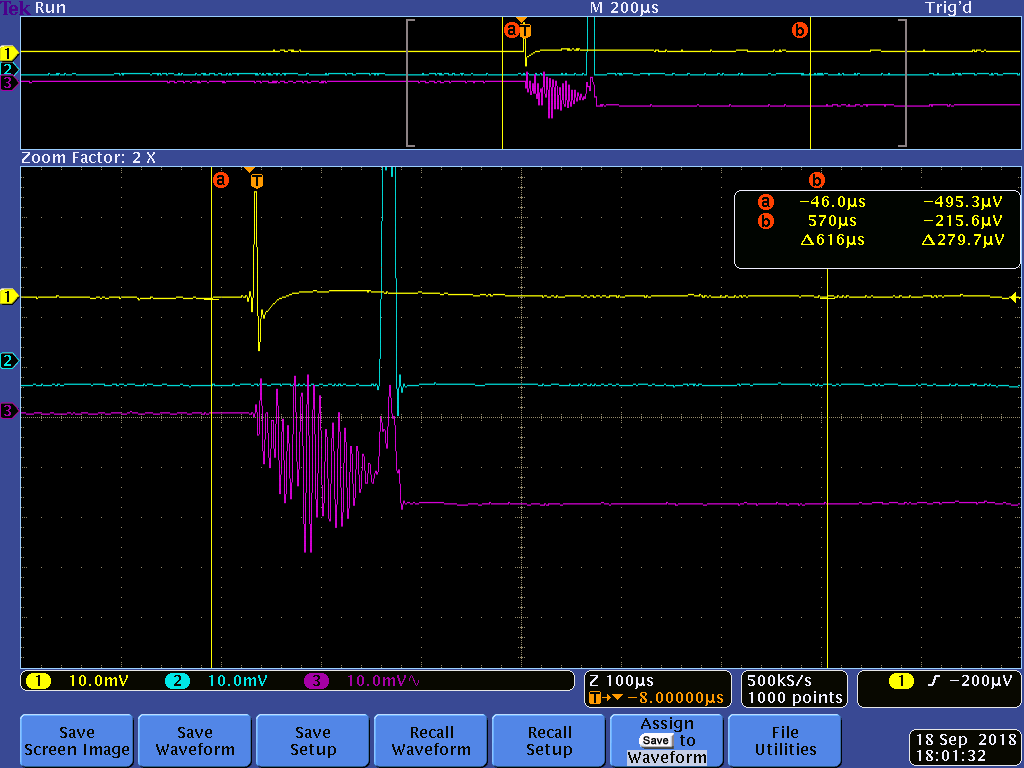
Task: Click the 500kS/s sample rate readout
Action: (779, 680)
